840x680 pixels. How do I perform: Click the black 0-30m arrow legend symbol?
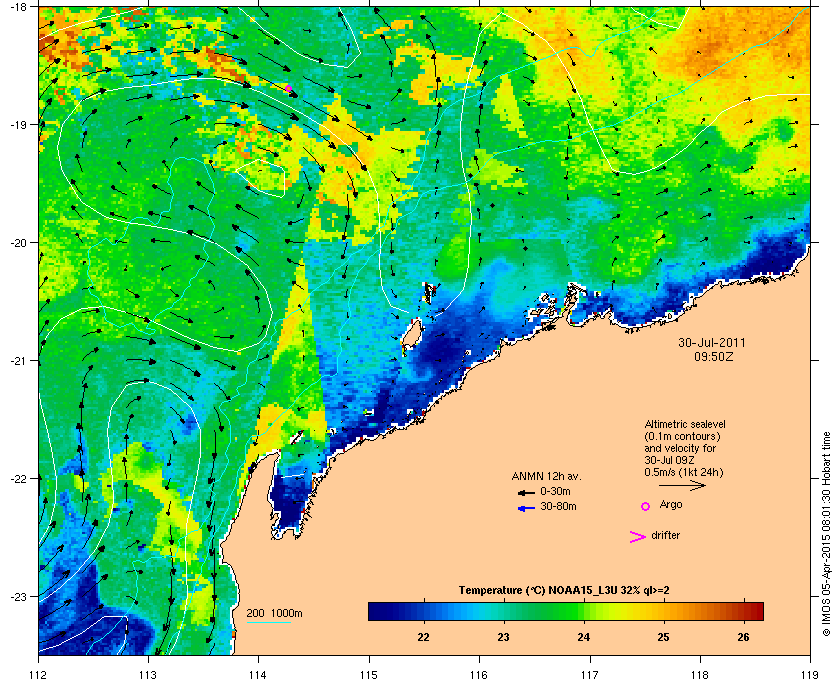[526, 492]
